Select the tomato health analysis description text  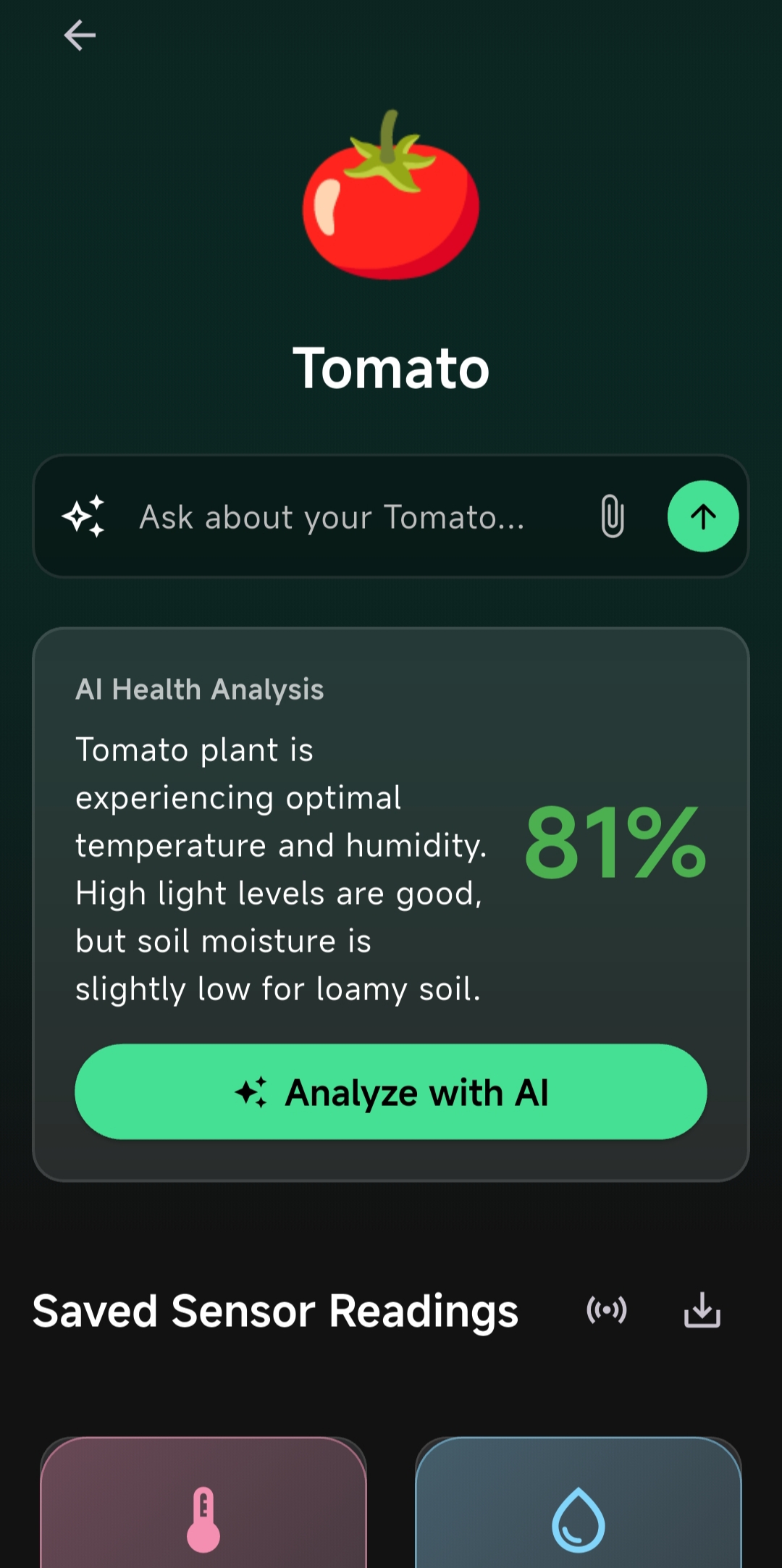pos(279,869)
